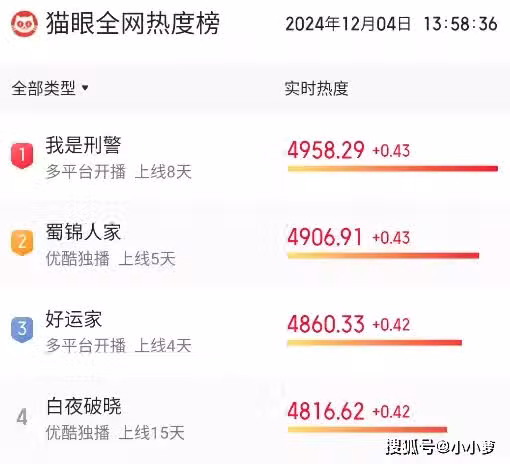Click the 搜狐号@小小萝 watermark
This screenshot has width=510, height=464.
coord(441,447)
